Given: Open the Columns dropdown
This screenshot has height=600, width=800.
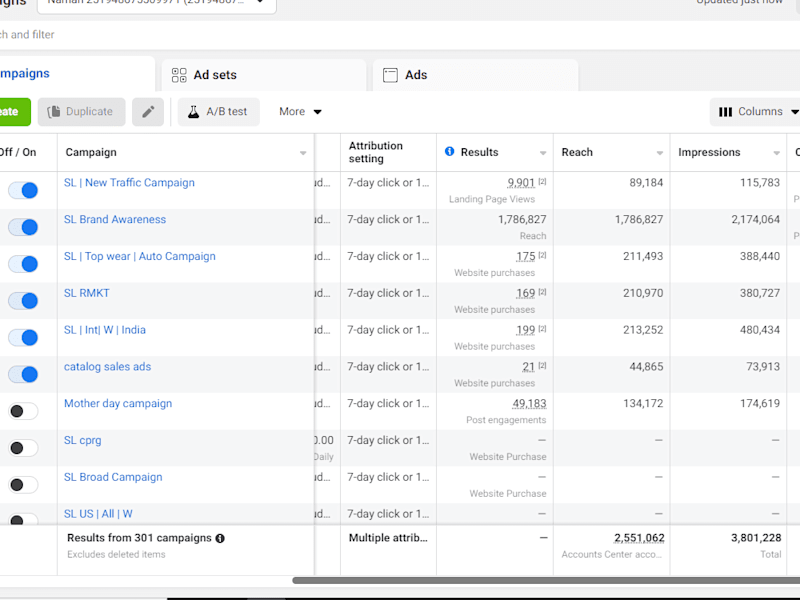Looking at the screenshot, I should tap(756, 112).
